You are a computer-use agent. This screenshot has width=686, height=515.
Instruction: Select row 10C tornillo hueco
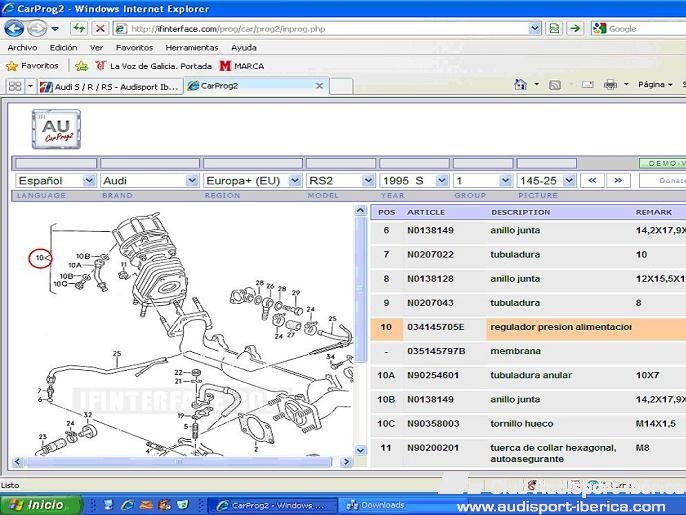click(x=528, y=424)
